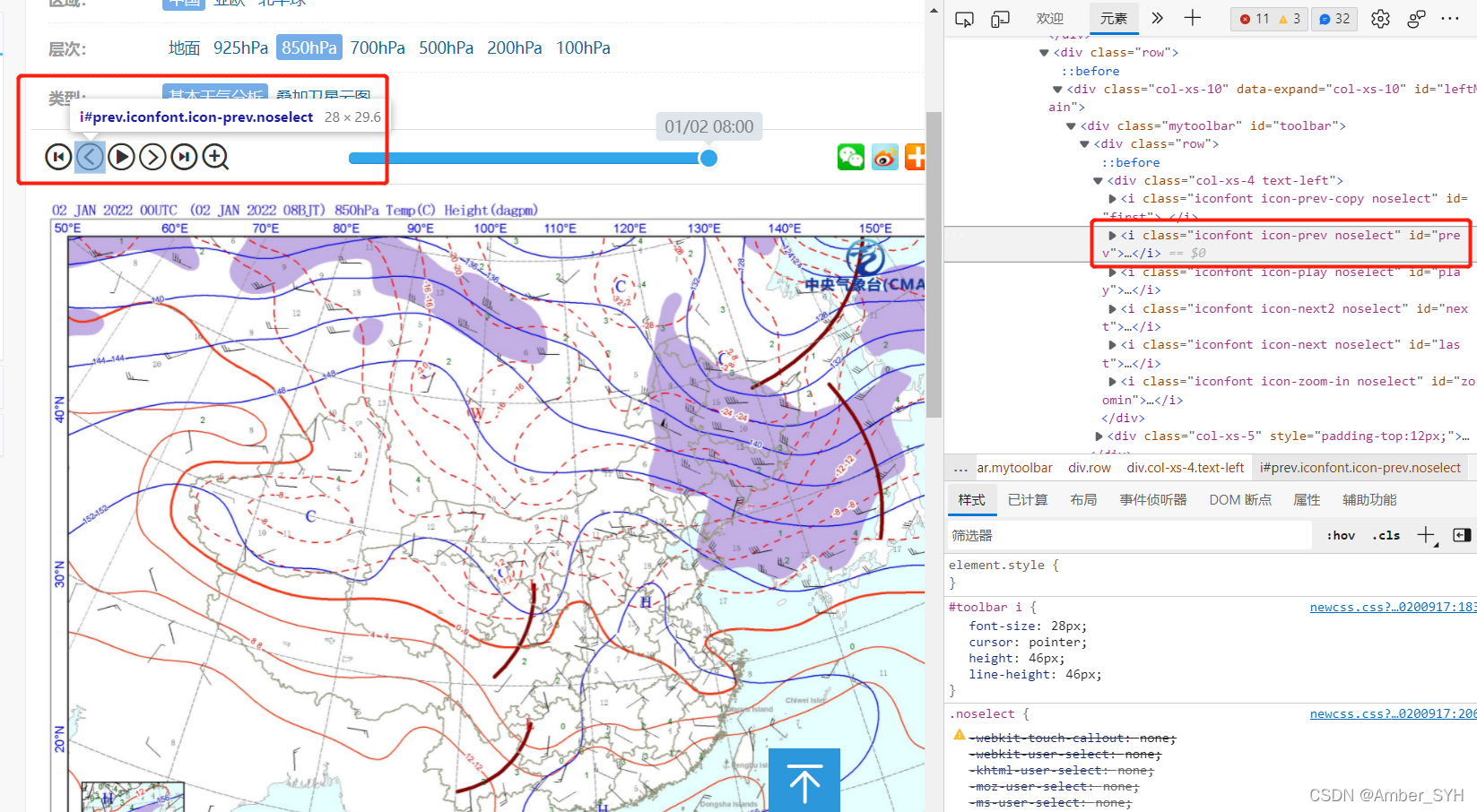Select div.col-xs-4.text-left breadcrumb
The image size is (1477, 812).
click(x=1186, y=468)
